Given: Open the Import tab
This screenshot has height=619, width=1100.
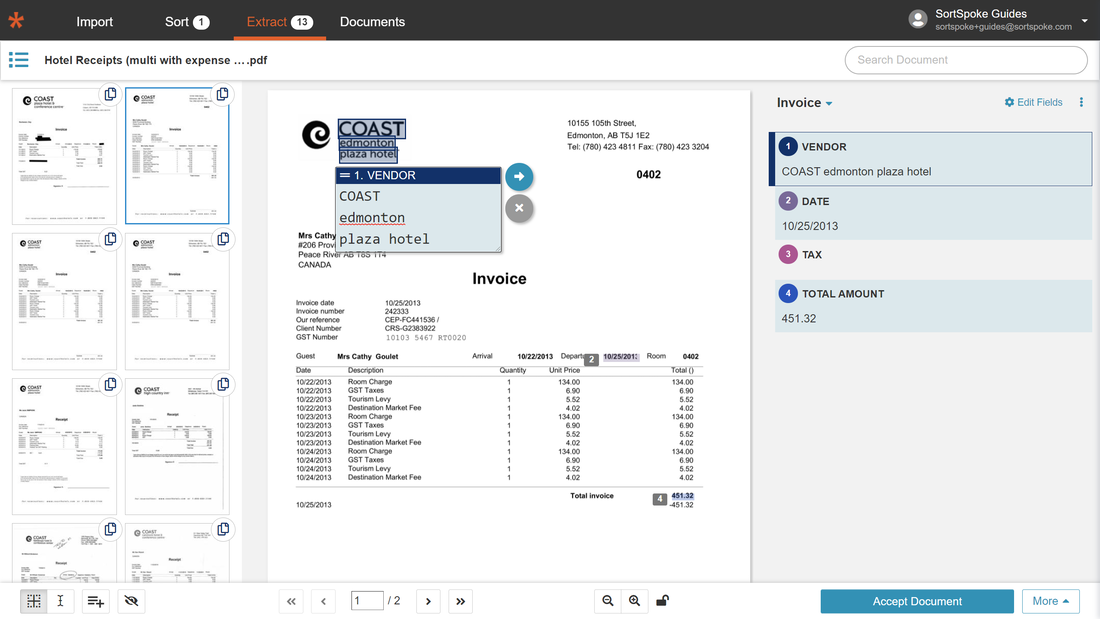Looking at the screenshot, I should point(95,22).
